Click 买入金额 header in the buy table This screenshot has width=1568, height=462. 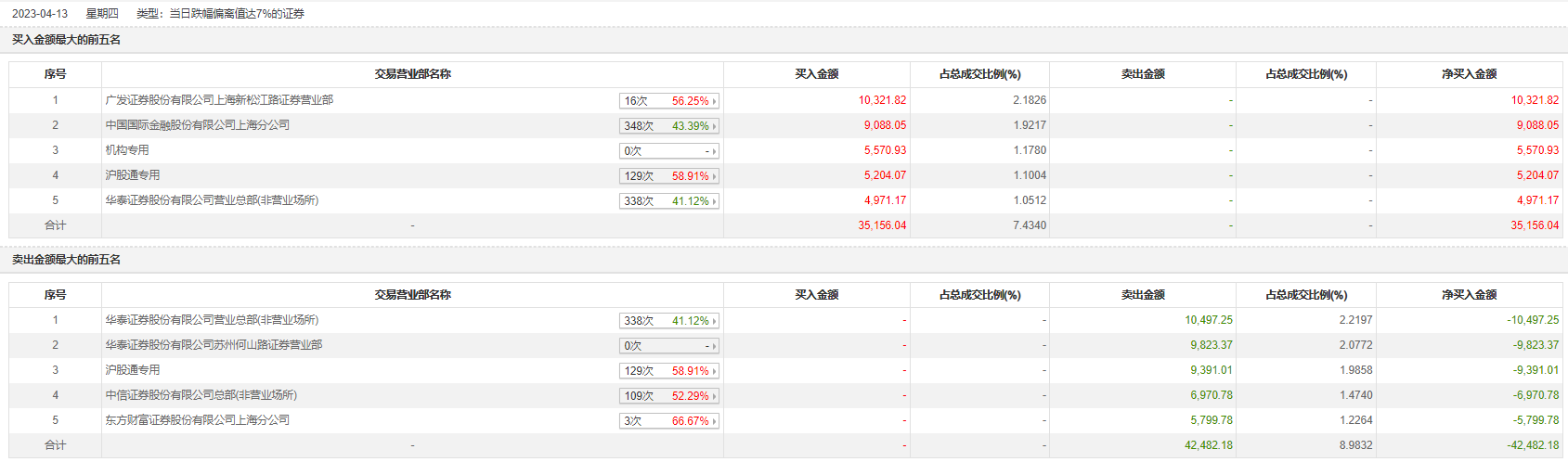pyautogui.click(x=817, y=74)
